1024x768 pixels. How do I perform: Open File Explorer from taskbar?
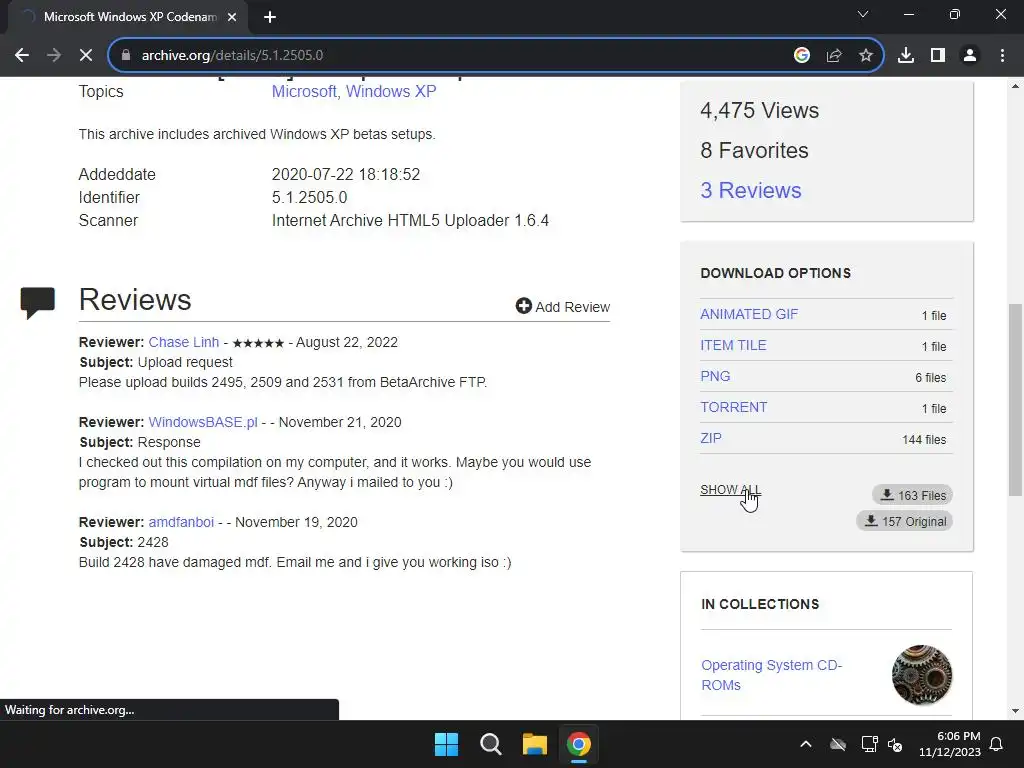click(535, 744)
